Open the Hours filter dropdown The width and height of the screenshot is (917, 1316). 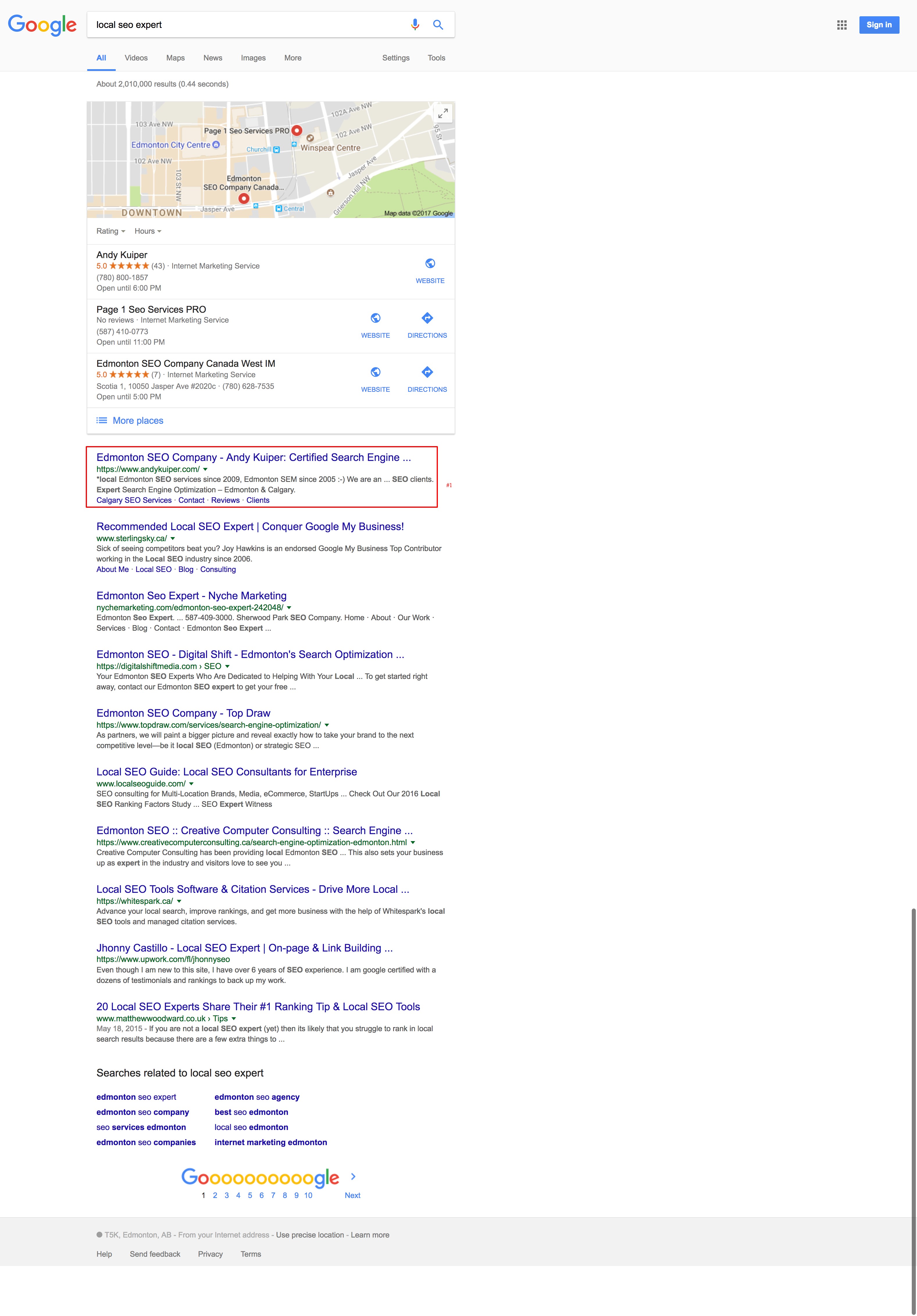tap(148, 231)
